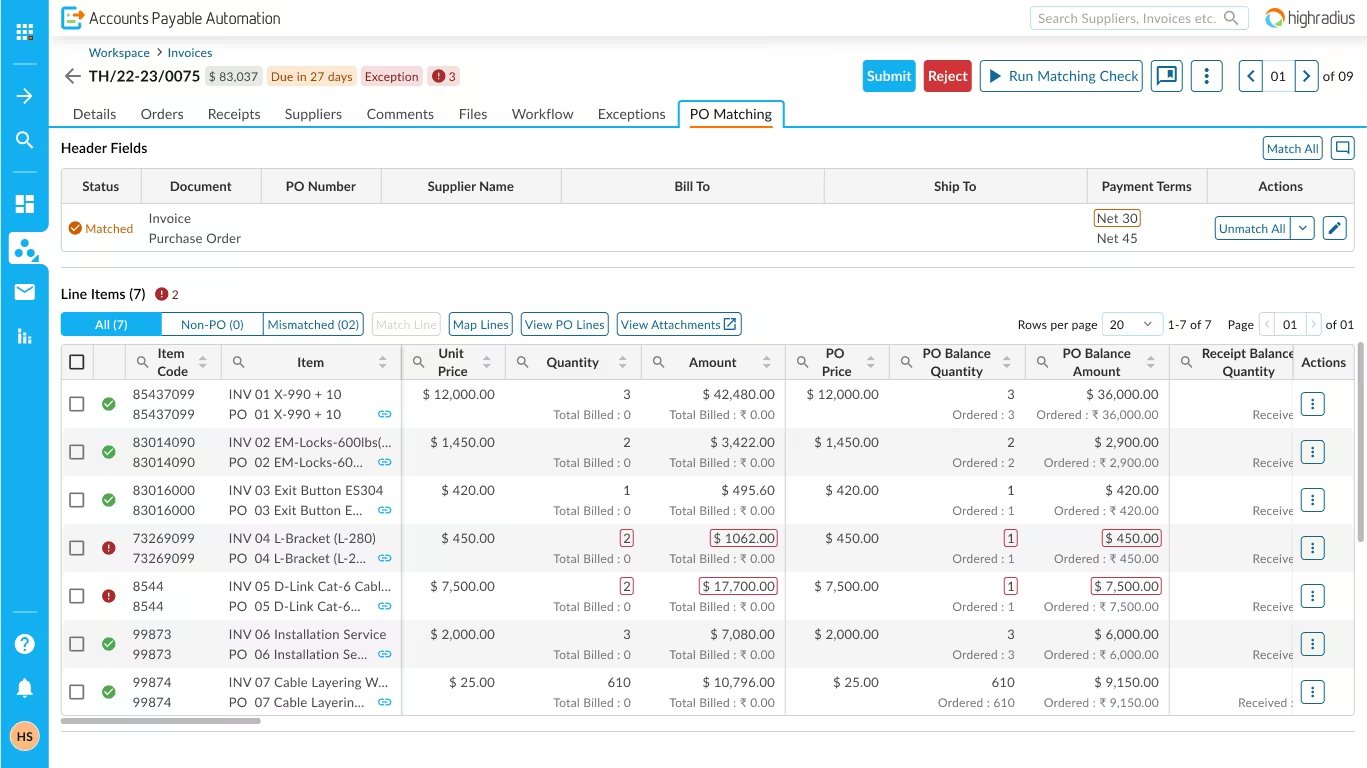1367x768 pixels.
Task: Check the select-all checkbox in line items header
Action: click(x=77, y=361)
